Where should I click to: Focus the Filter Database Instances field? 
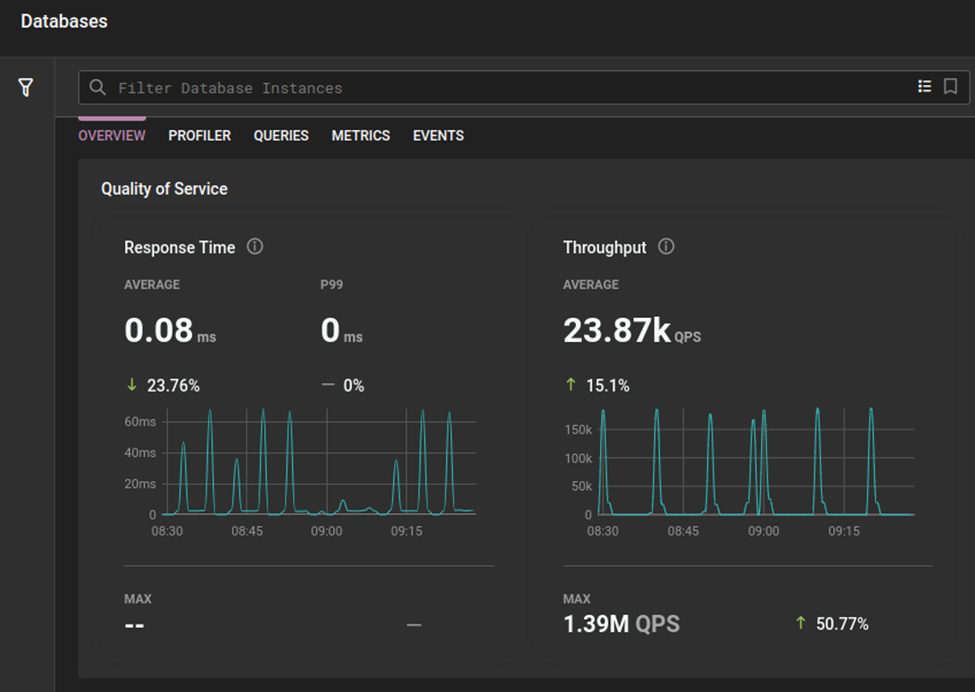click(x=524, y=87)
